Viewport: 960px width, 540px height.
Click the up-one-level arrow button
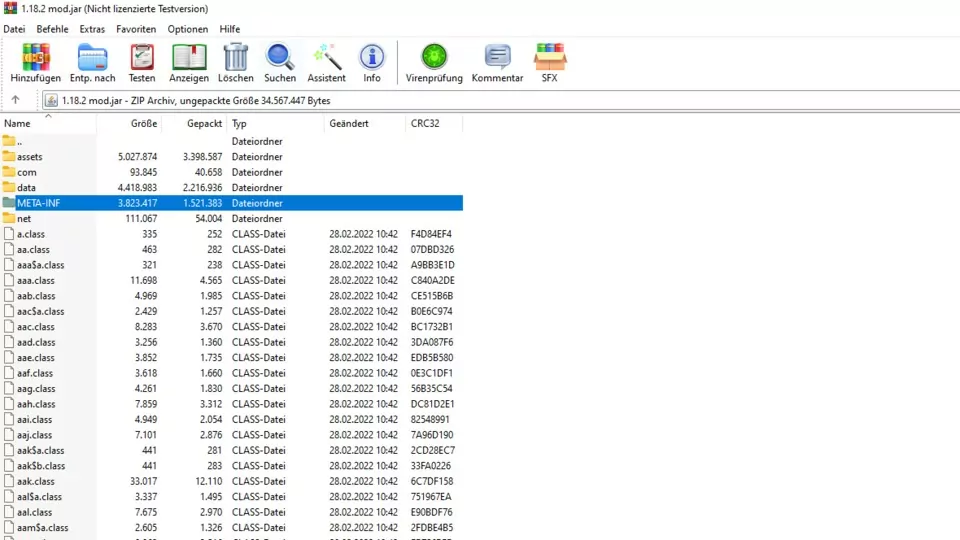(x=15, y=100)
